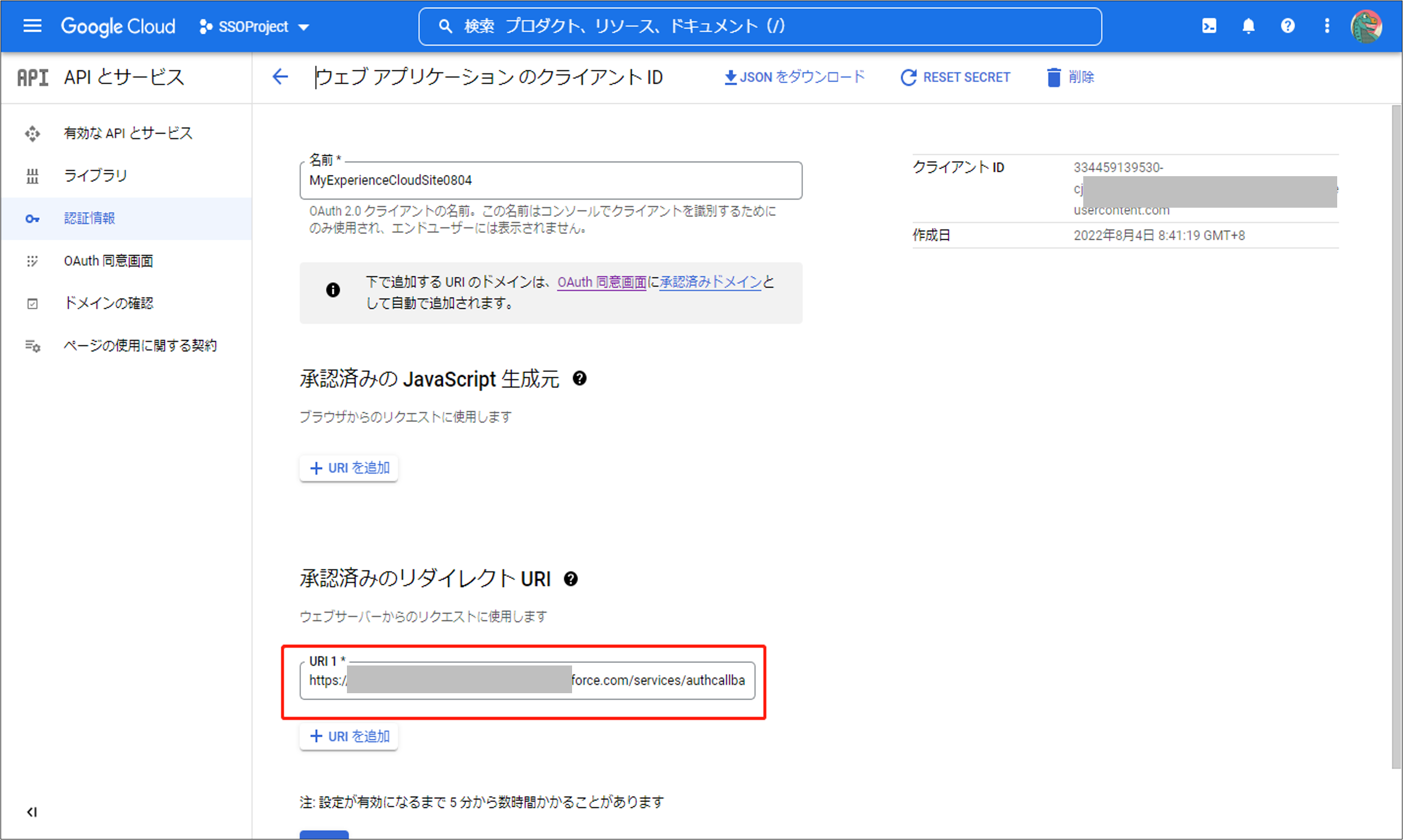Click JSON をダウンロード button
Screen dimensions: 1403x840
794,77
